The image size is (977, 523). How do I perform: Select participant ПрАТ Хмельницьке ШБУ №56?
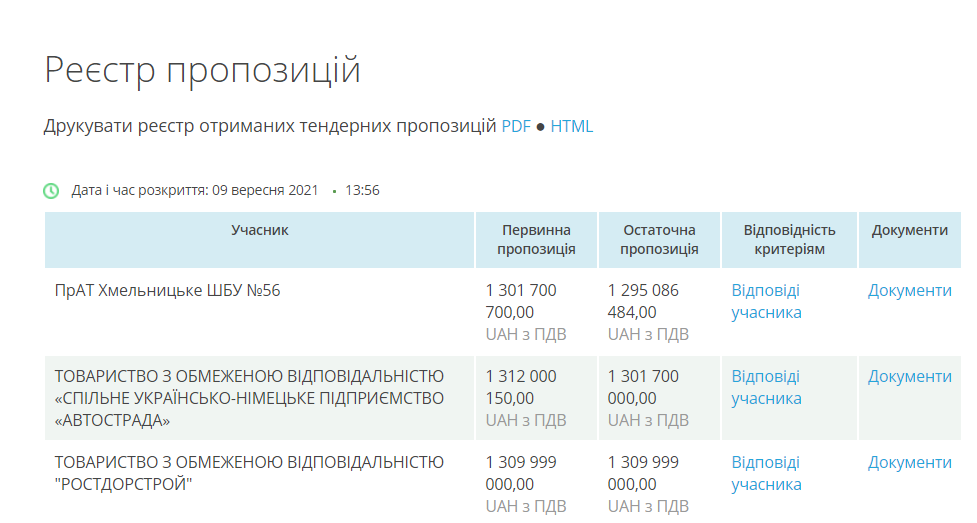(x=168, y=290)
